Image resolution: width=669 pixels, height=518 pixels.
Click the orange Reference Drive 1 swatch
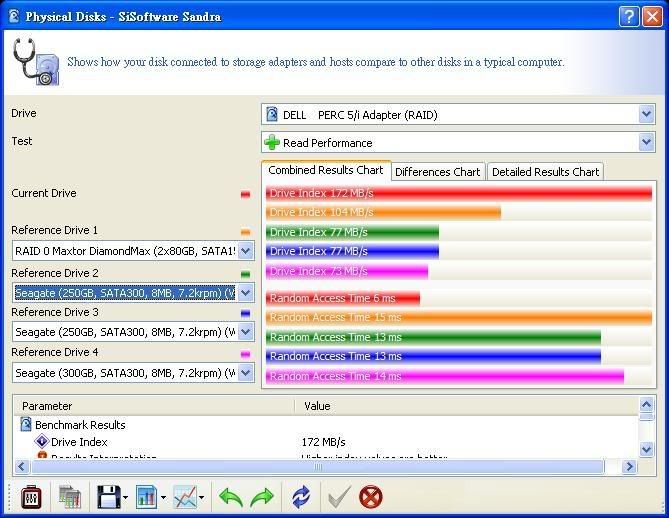click(245, 232)
